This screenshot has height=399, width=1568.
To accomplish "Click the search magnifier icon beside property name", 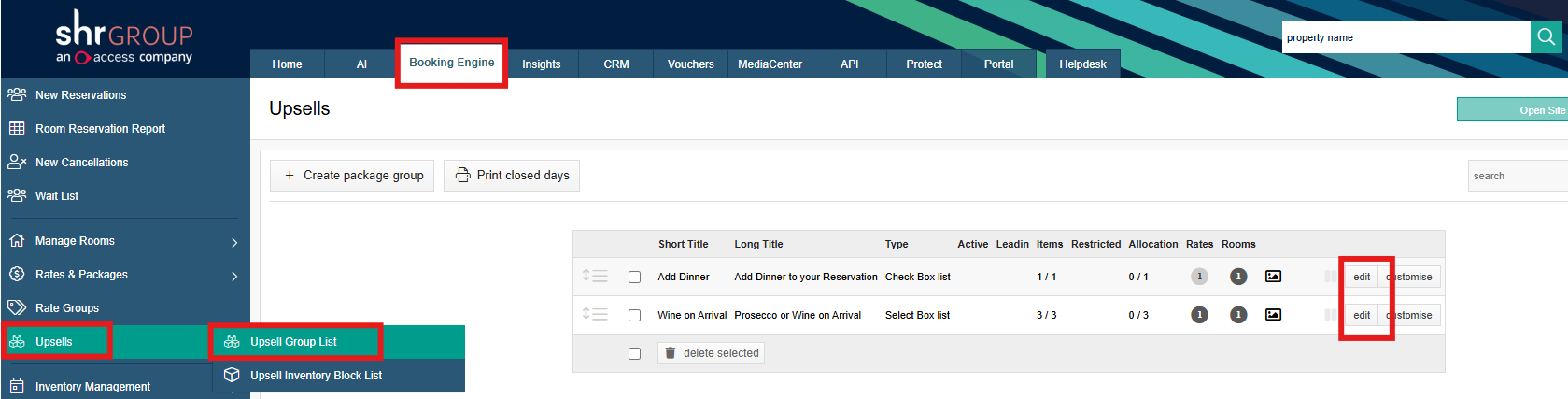I will coord(1547,37).
